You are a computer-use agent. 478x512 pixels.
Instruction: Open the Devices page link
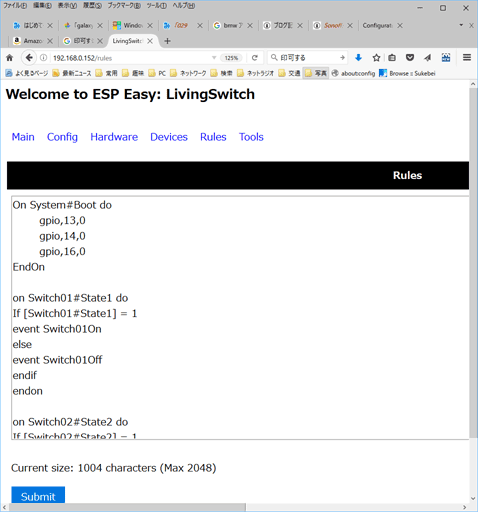[169, 137]
